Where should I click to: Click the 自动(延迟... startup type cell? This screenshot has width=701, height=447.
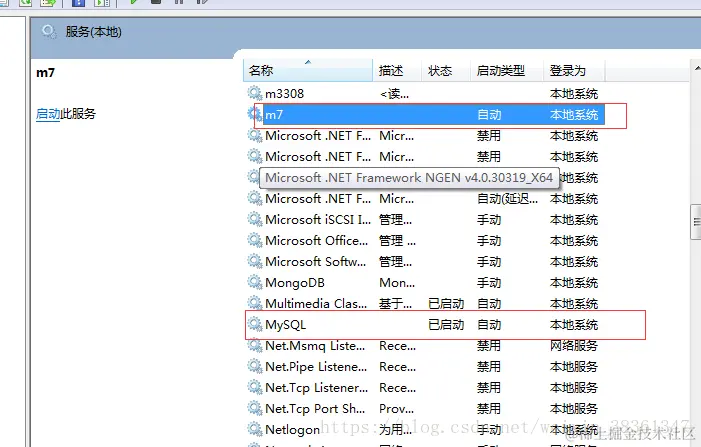tap(507, 198)
